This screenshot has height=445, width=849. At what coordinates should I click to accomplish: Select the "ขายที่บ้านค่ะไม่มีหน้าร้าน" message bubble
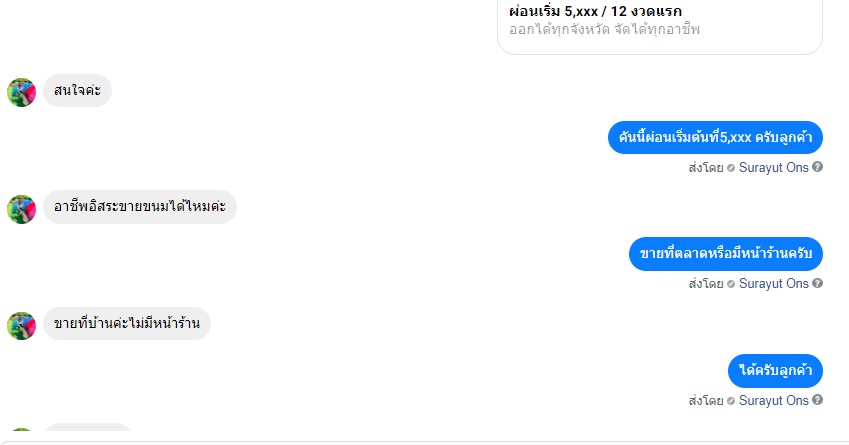tap(127, 324)
